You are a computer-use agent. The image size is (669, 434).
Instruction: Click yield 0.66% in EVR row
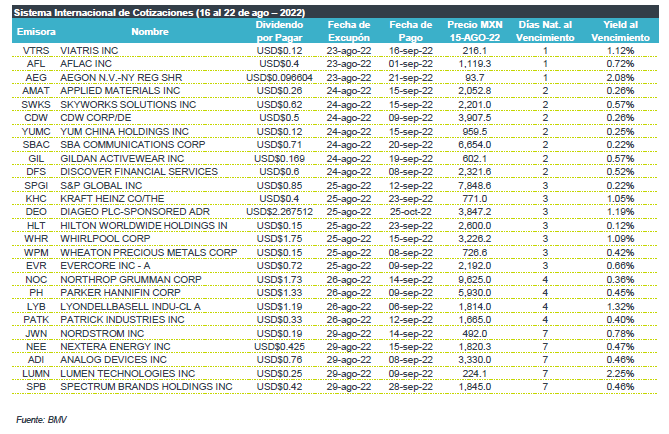coord(620,266)
